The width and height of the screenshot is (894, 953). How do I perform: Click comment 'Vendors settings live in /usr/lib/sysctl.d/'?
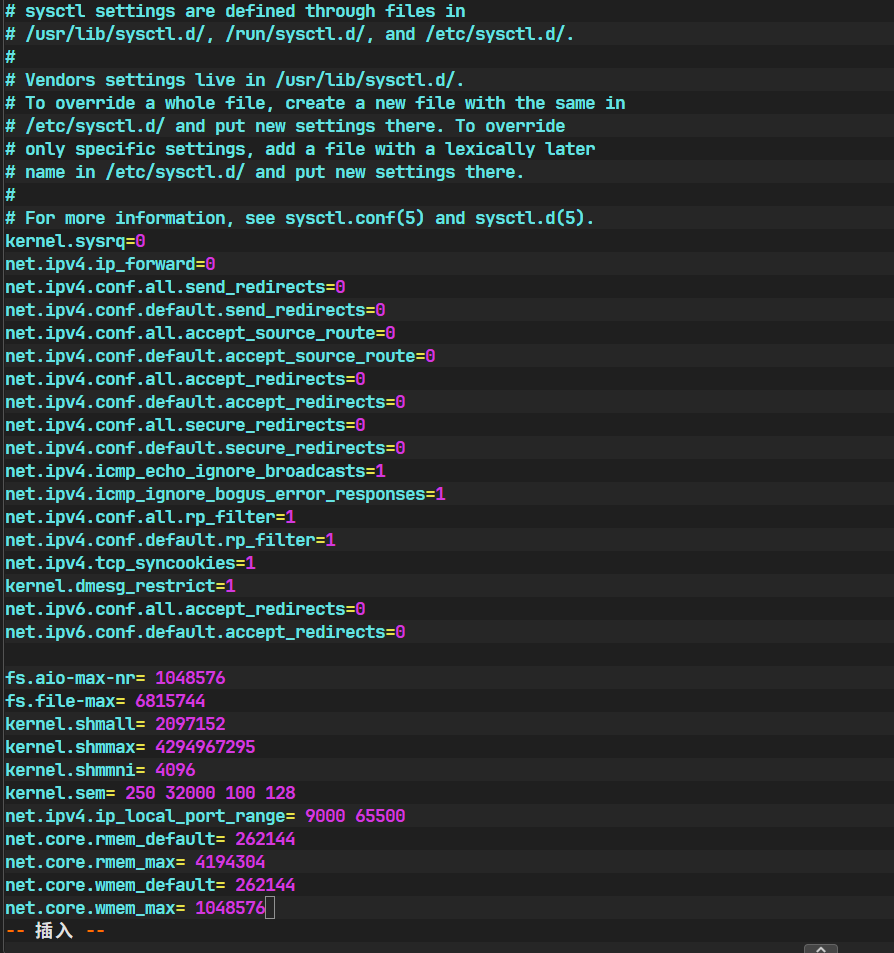click(x=235, y=80)
